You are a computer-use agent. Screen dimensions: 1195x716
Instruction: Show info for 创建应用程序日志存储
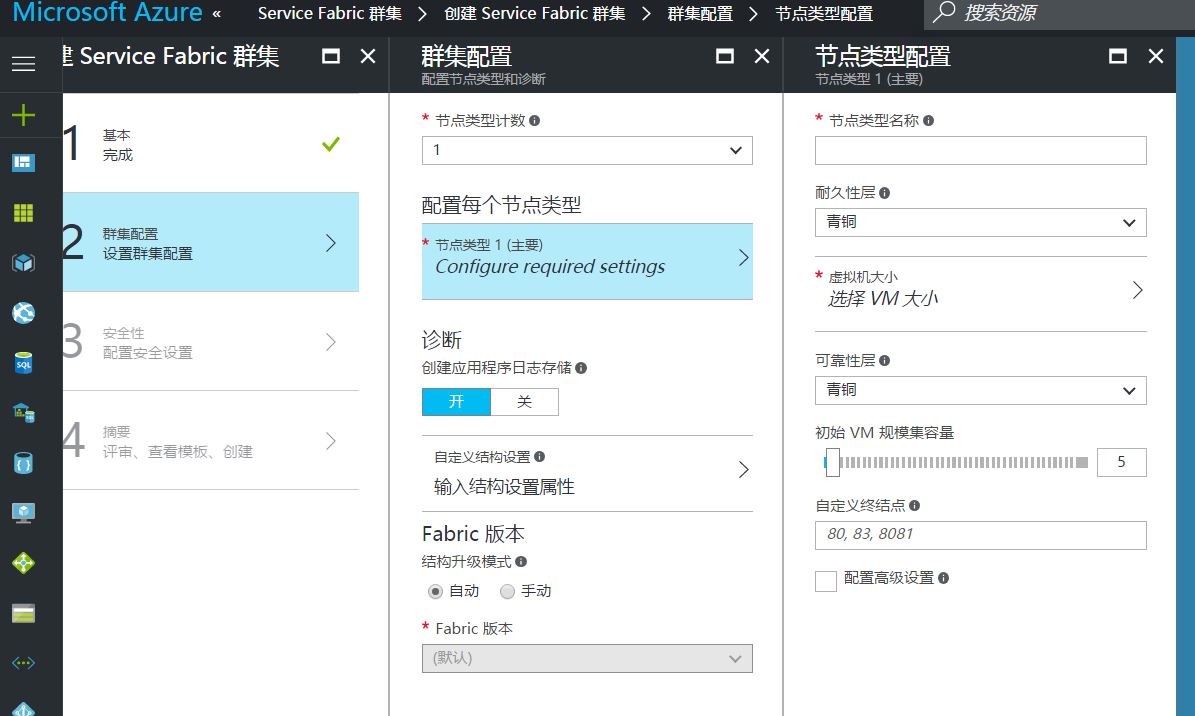click(x=581, y=368)
